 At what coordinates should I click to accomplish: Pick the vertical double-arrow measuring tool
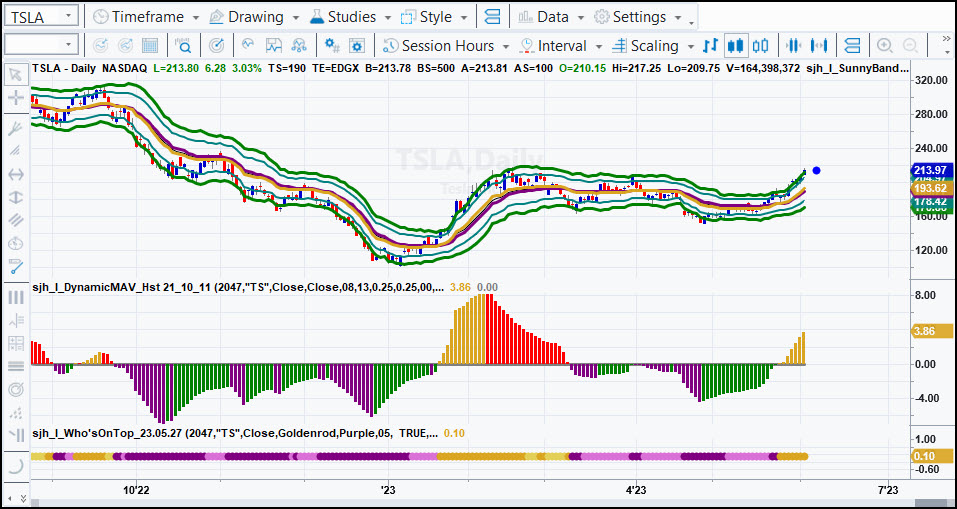(15, 197)
